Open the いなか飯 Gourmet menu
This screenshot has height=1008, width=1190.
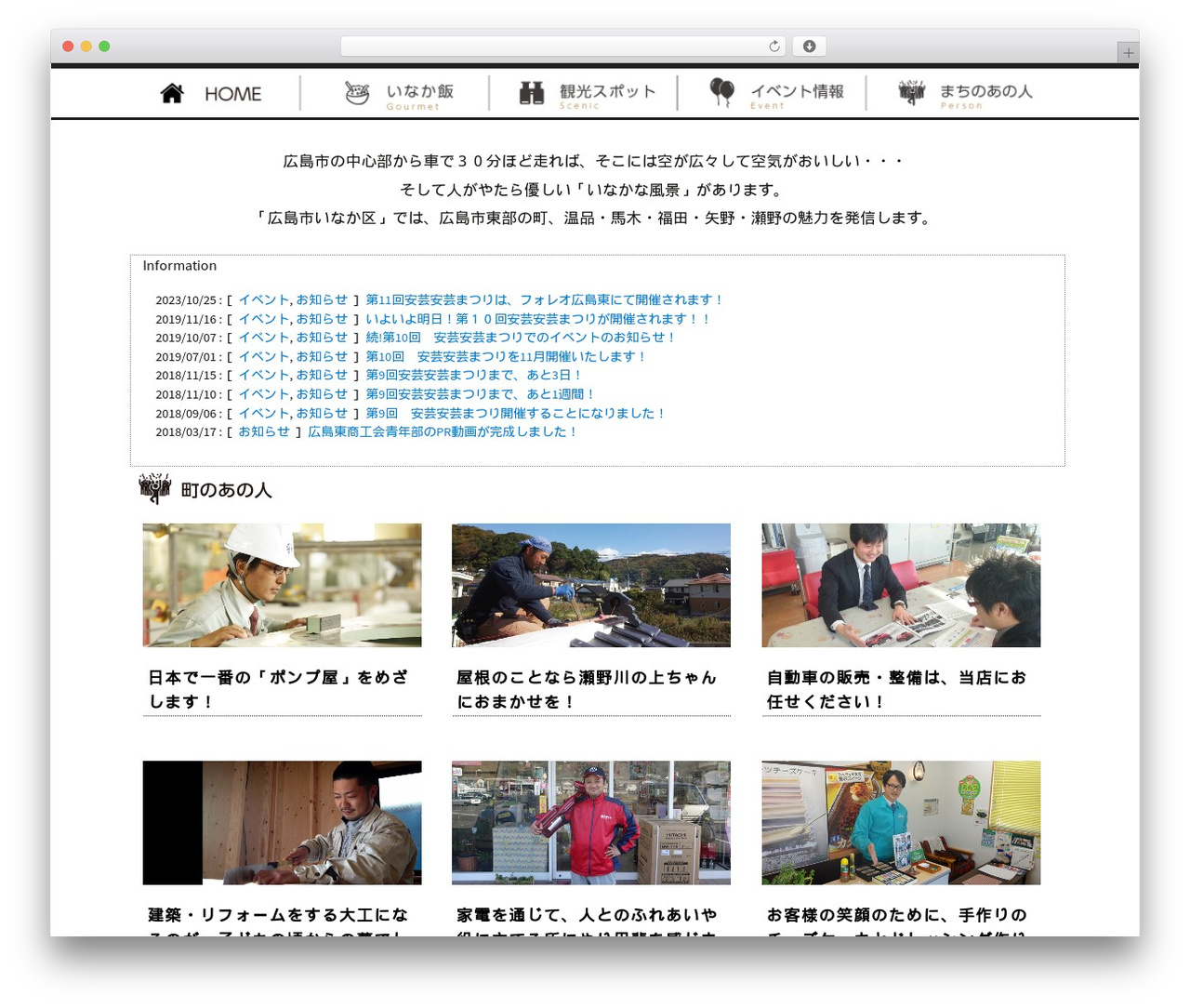399,94
